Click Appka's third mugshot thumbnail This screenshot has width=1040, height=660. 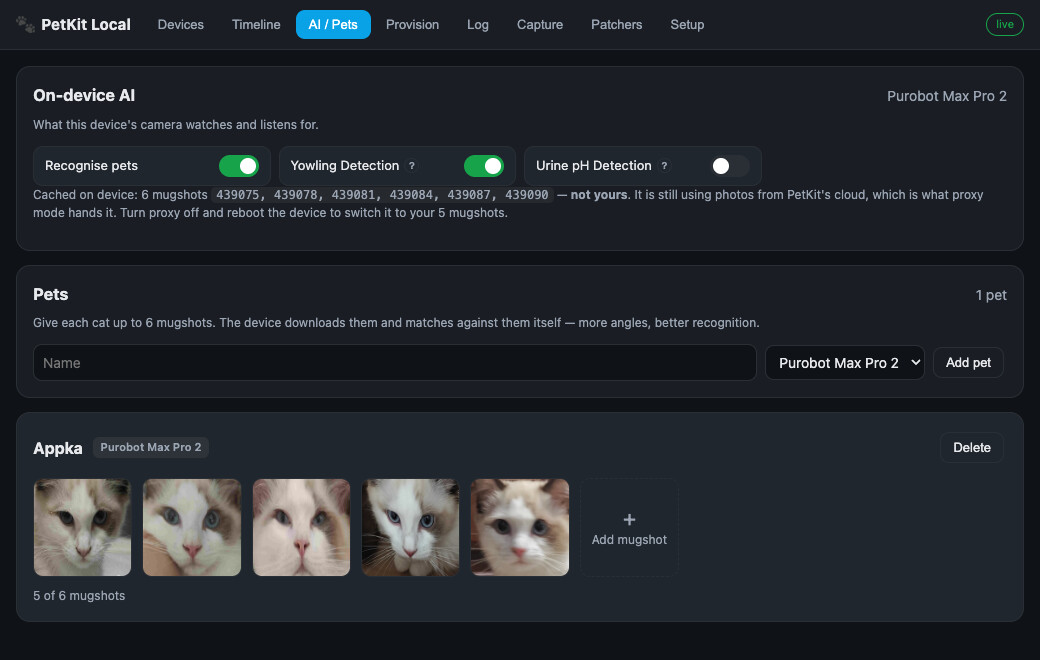click(x=301, y=527)
